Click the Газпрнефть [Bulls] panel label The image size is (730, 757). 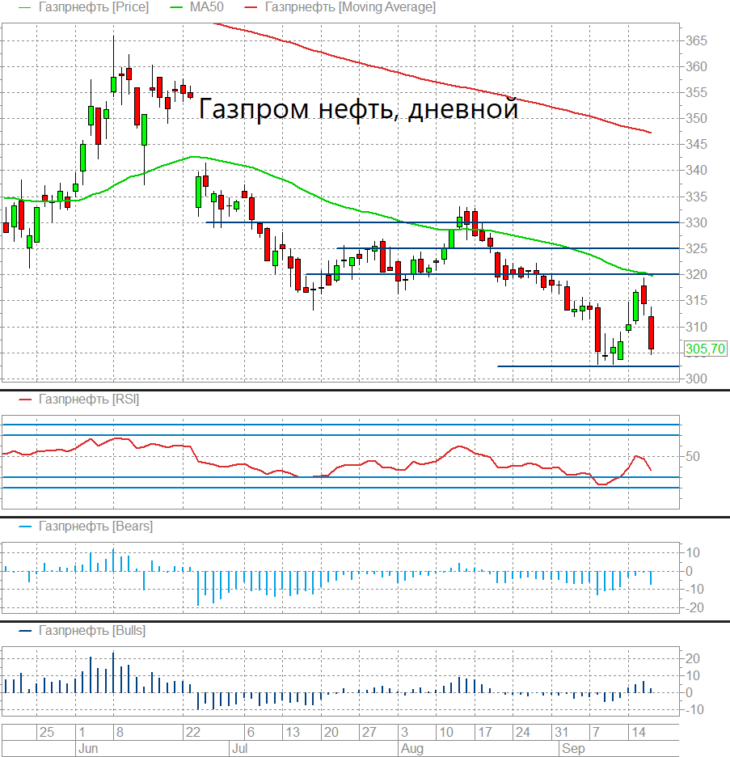coord(92,631)
